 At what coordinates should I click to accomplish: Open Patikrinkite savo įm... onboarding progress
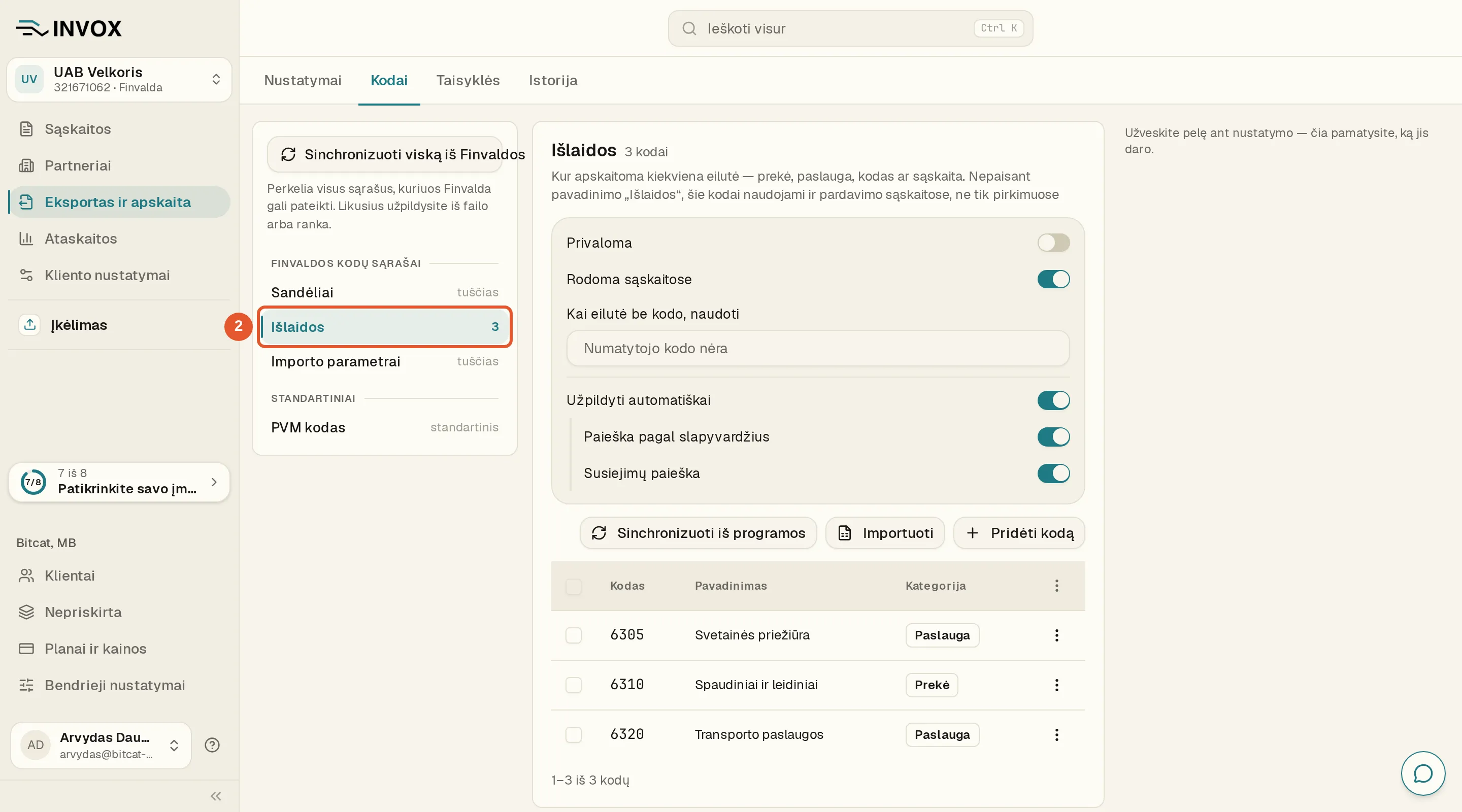tap(119, 482)
